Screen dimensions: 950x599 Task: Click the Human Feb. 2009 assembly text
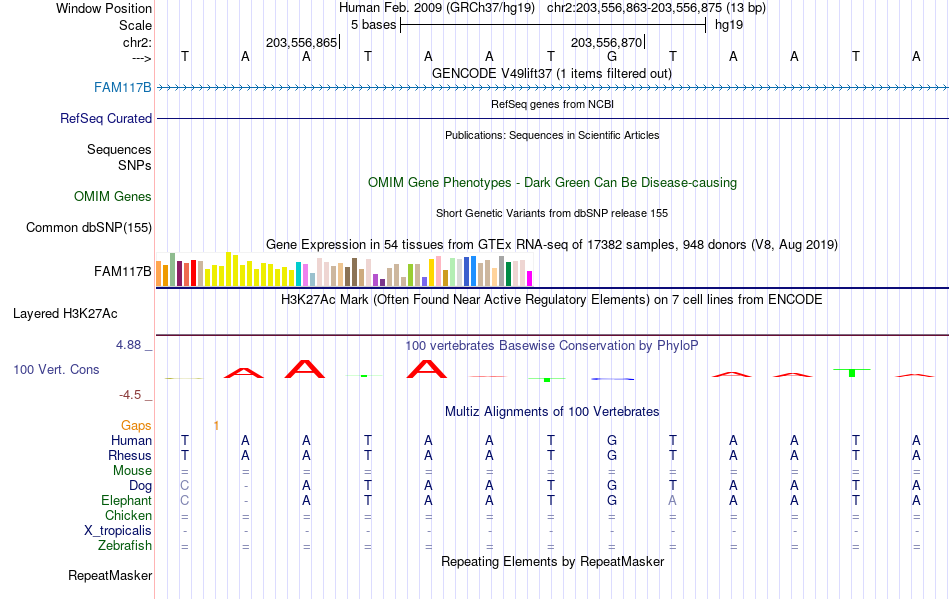[437, 8]
